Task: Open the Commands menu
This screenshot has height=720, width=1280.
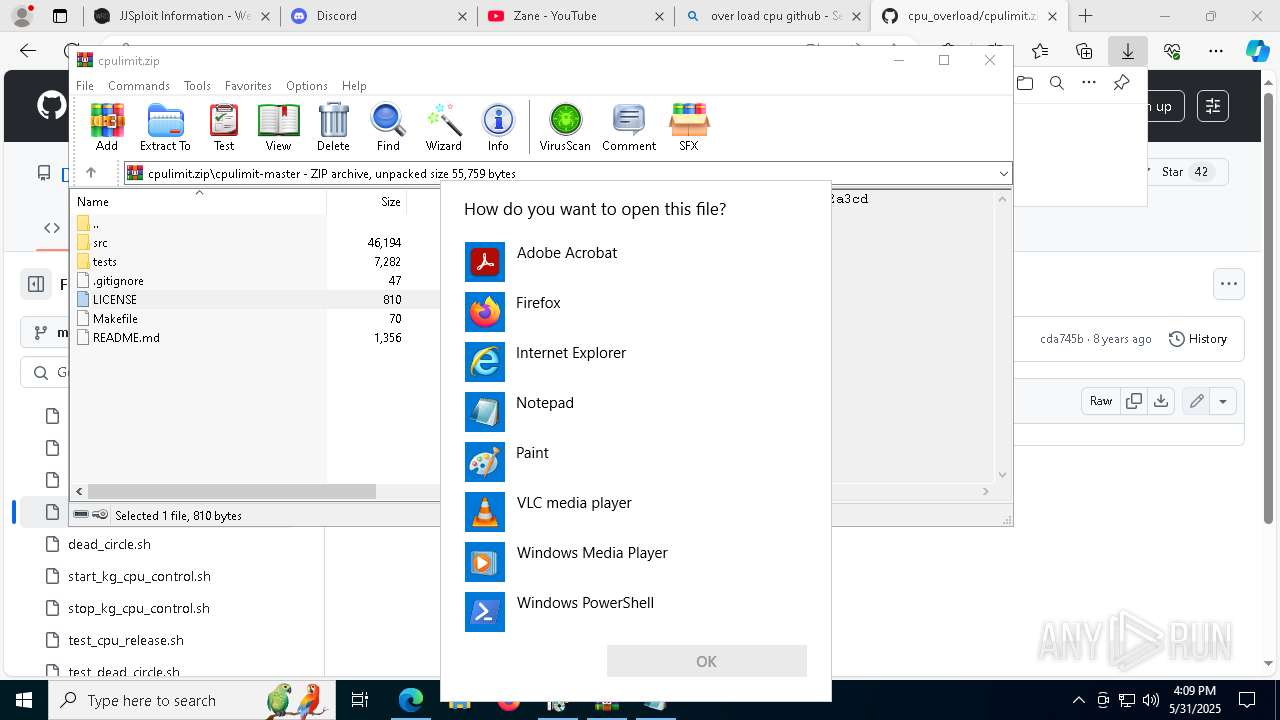Action: 139,86
